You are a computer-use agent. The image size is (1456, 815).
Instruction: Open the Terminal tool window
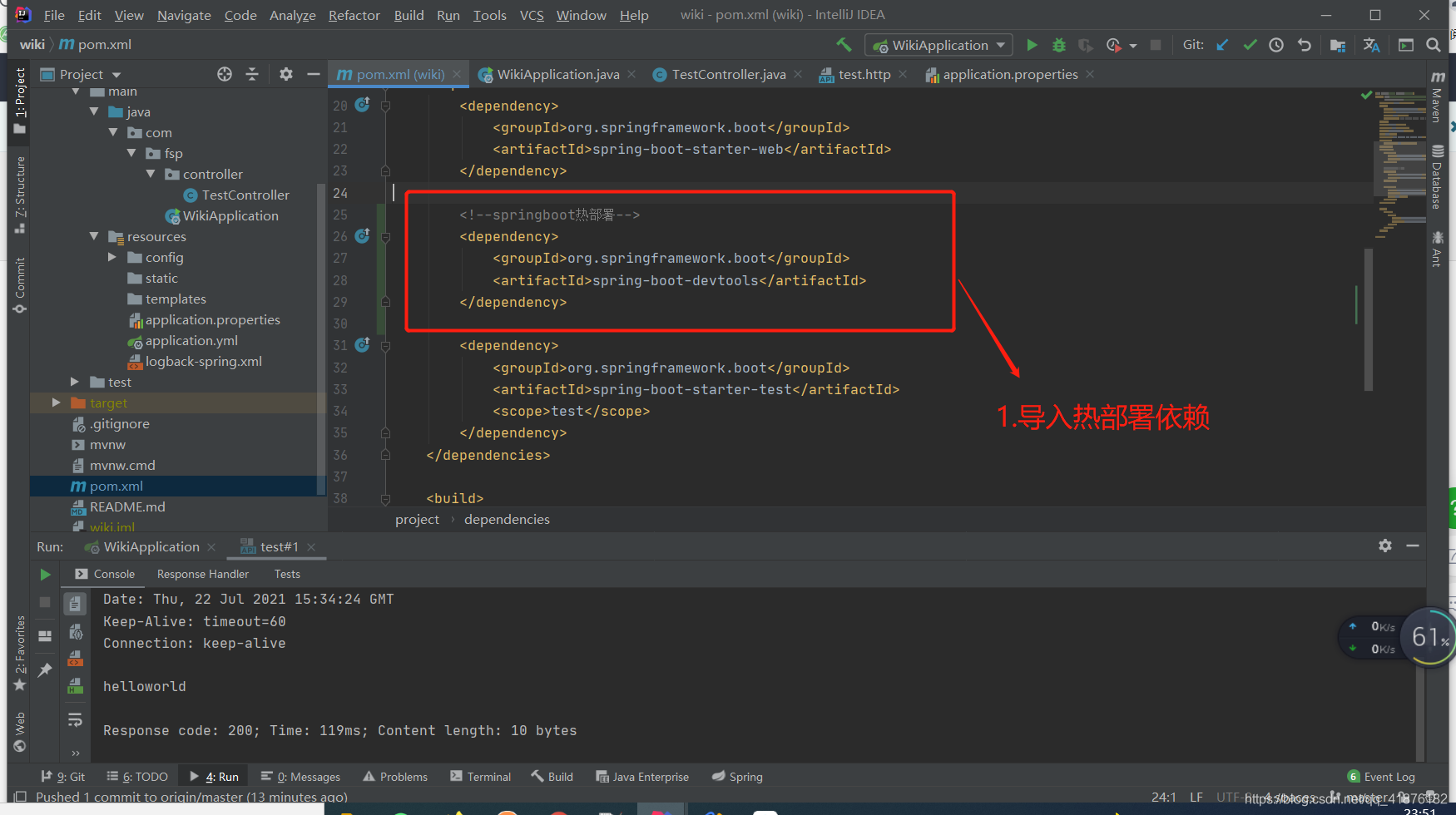tap(480, 777)
